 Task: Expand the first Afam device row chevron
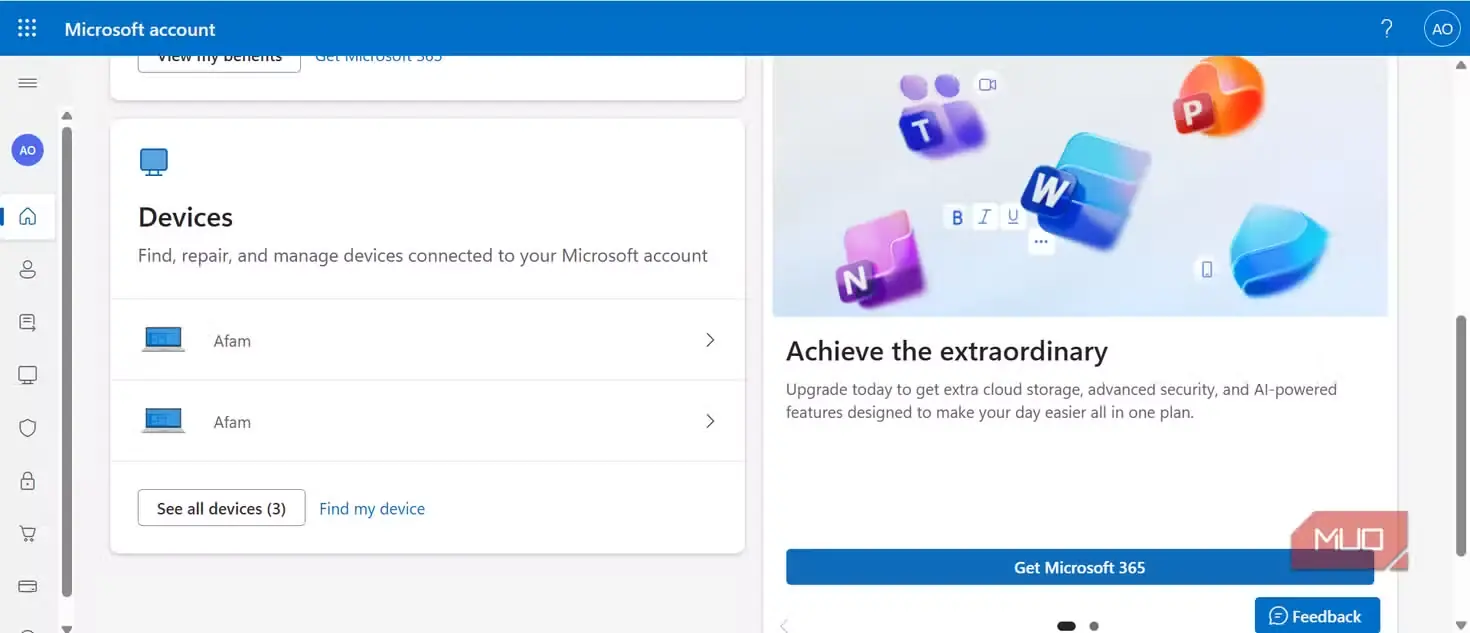710,340
